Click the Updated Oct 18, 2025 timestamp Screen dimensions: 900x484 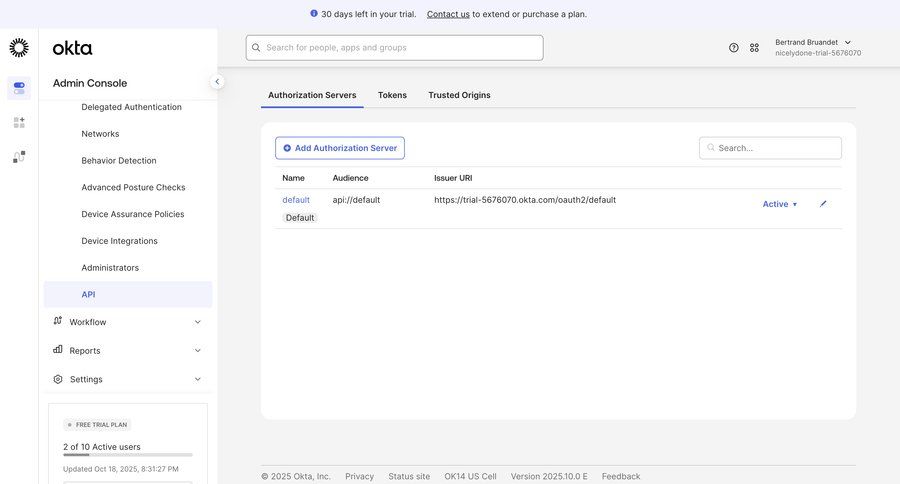point(121,469)
